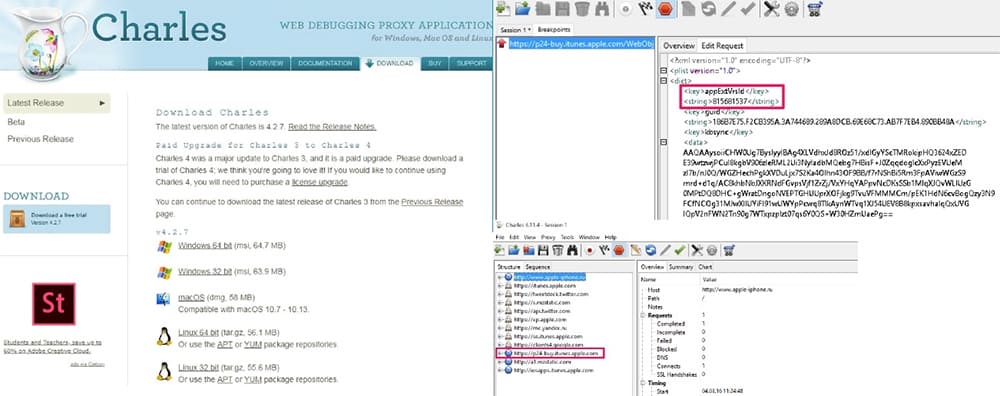Click Tools wrench icon in top Charles toolbar
Image resolution: width=1000 pixels, height=396 pixels.
tap(772, 9)
